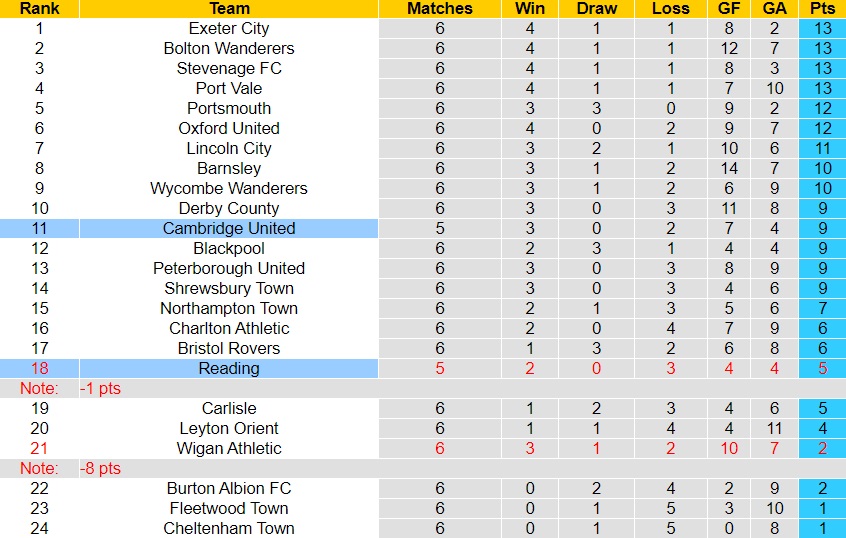The height and width of the screenshot is (538, 846).
Task: Click the Wigan Athletic -8 pts note
Action: pos(100,468)
